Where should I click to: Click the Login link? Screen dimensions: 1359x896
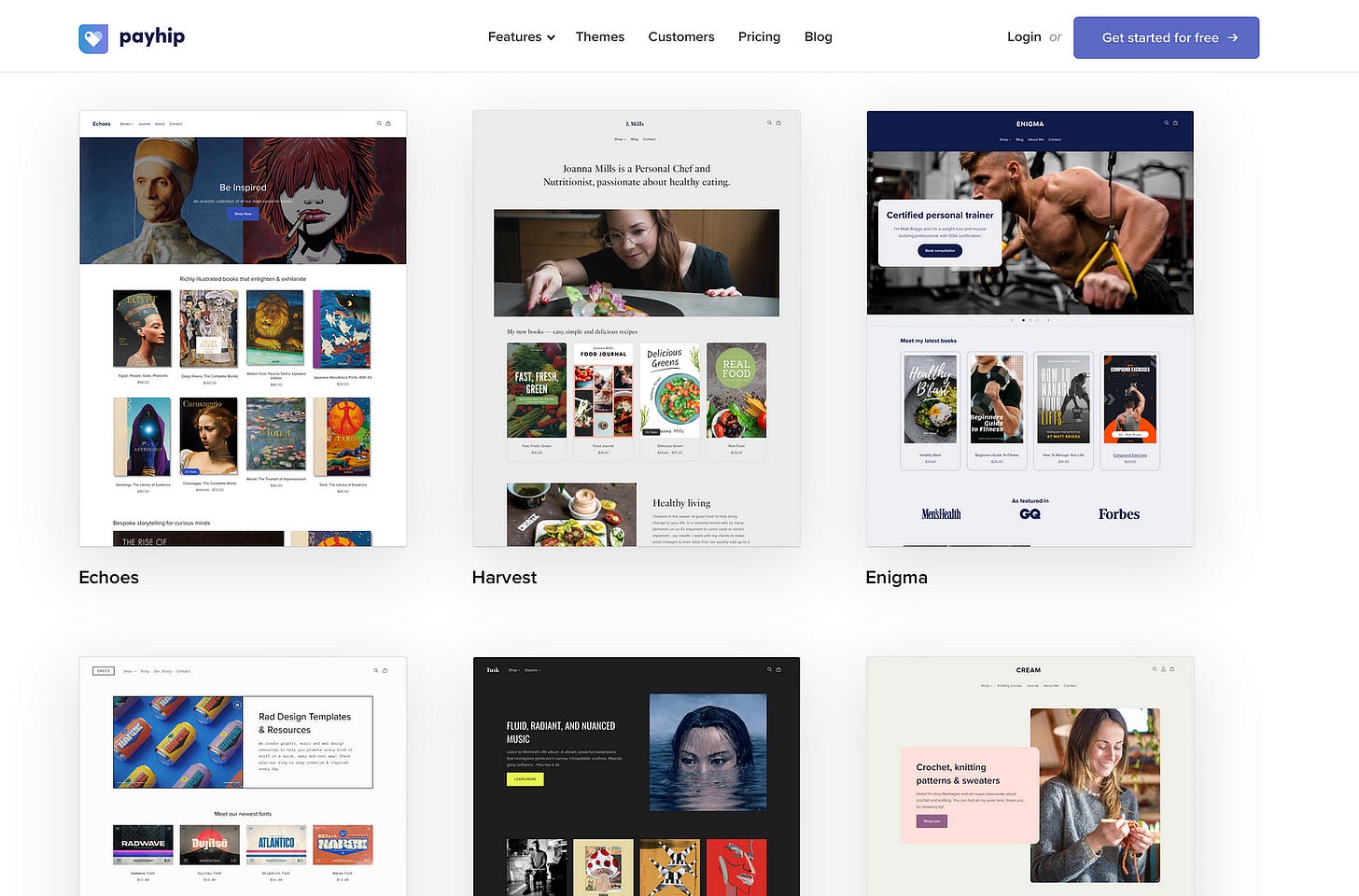click(x=1024, y=37)
